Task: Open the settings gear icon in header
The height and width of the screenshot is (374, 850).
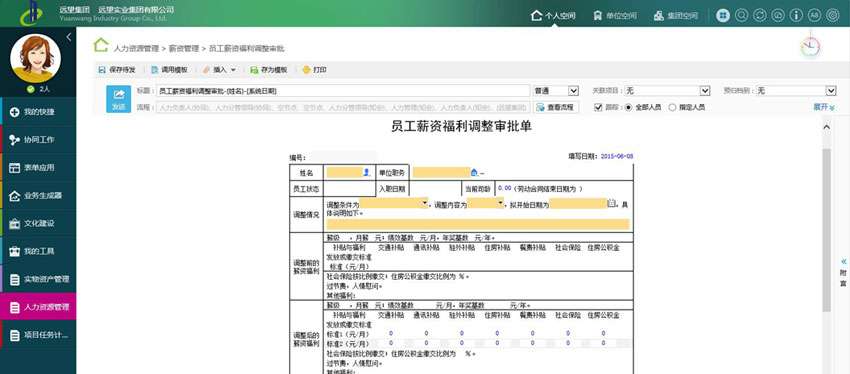Action: 833,15
